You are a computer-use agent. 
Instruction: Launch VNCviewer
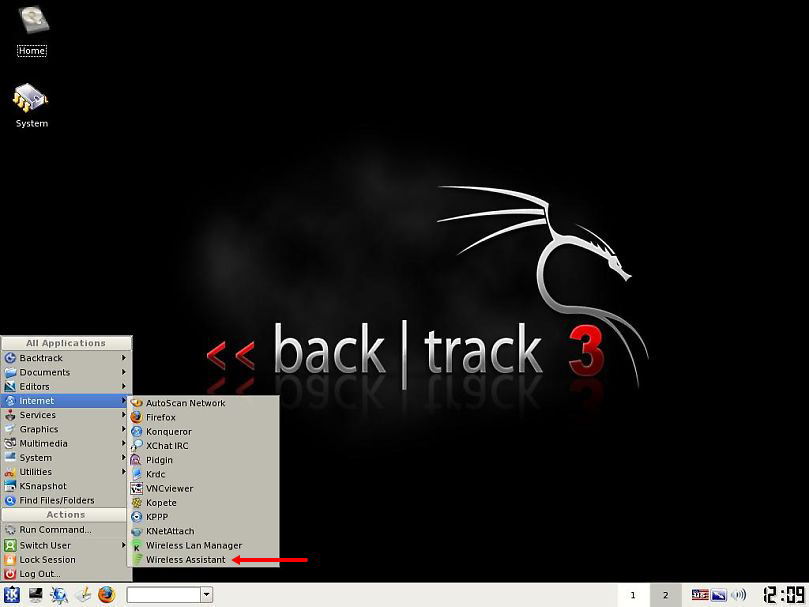pyautogui.click(x=203, y=488)
